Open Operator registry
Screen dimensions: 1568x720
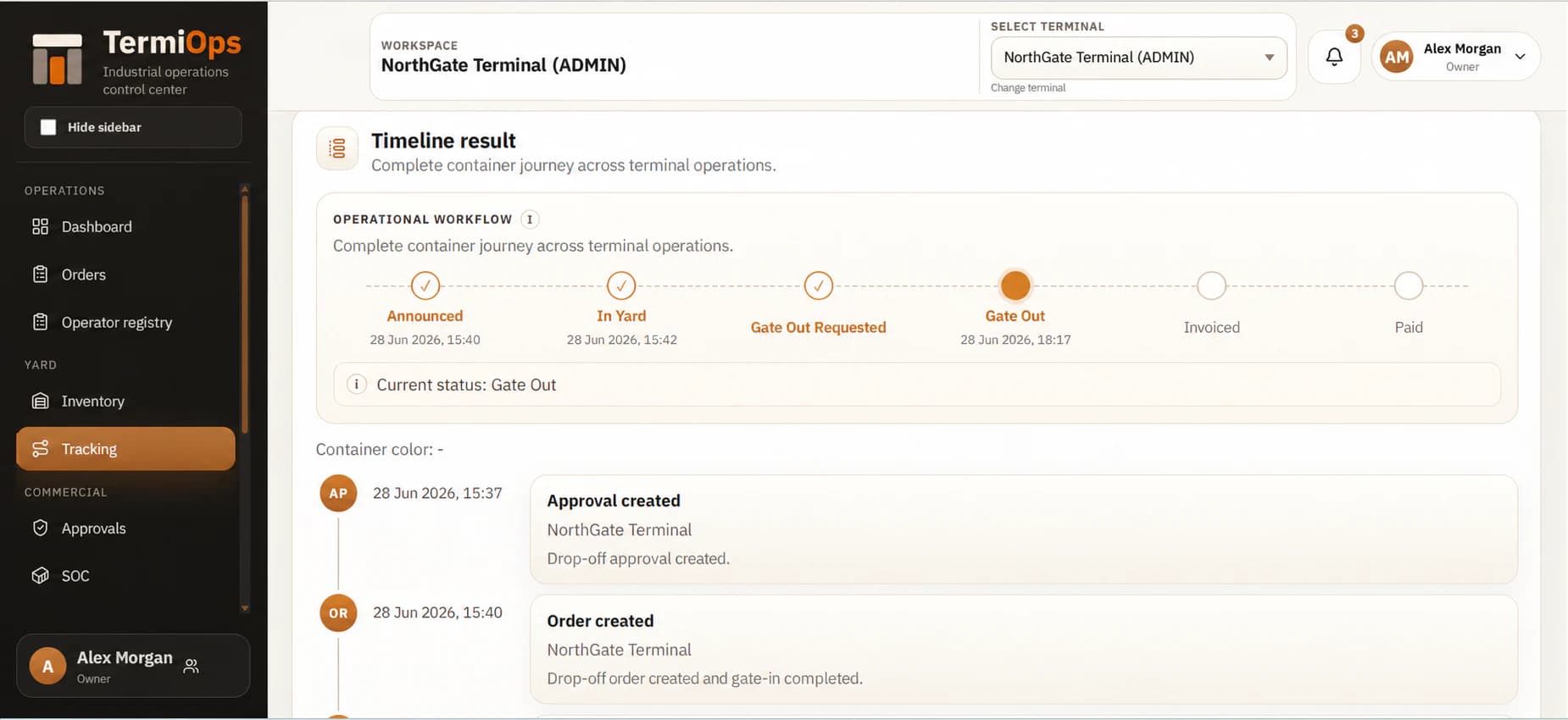click(125, 323)
